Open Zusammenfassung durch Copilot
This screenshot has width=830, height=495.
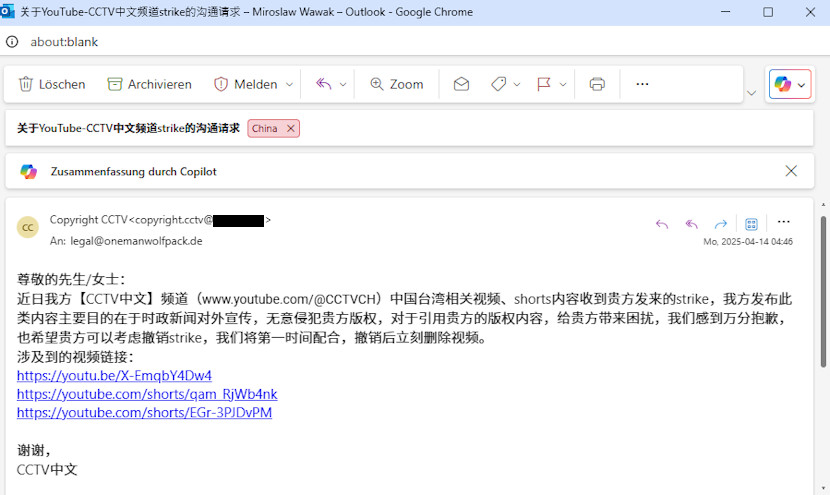(x=133, y=172)
